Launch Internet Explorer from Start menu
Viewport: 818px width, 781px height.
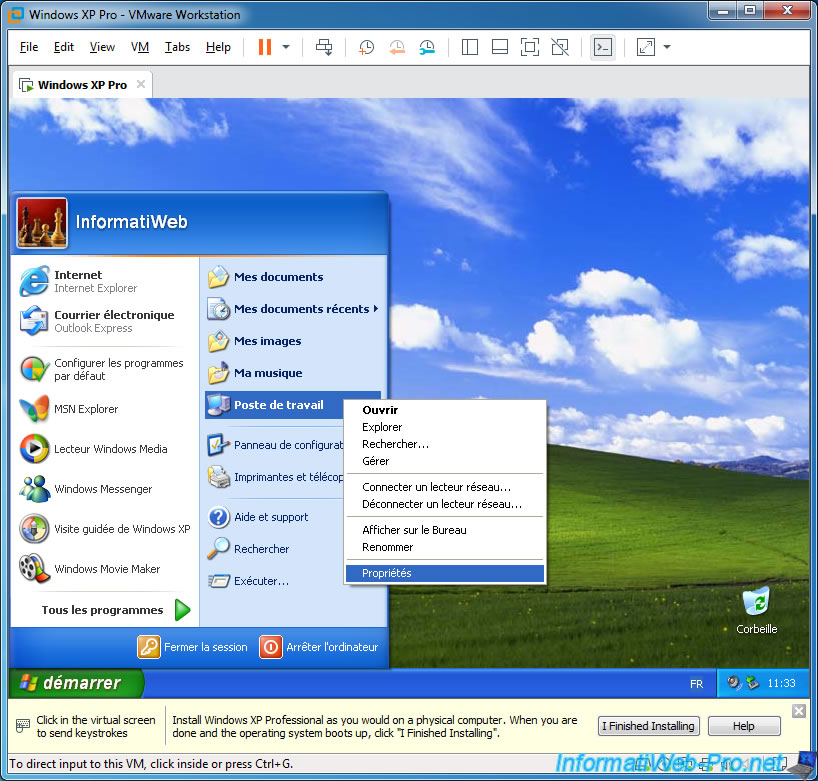(x=103, y=281)
